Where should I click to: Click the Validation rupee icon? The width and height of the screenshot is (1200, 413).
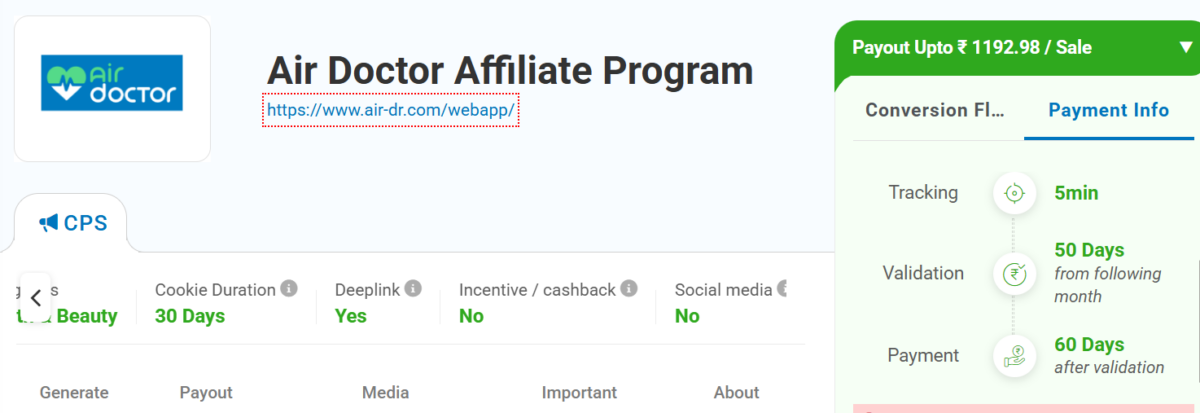point(1013,273)
